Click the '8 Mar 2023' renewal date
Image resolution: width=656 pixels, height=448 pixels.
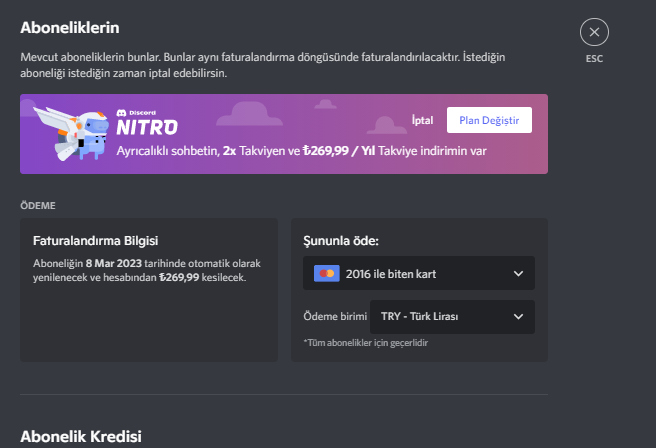(114, 264)
